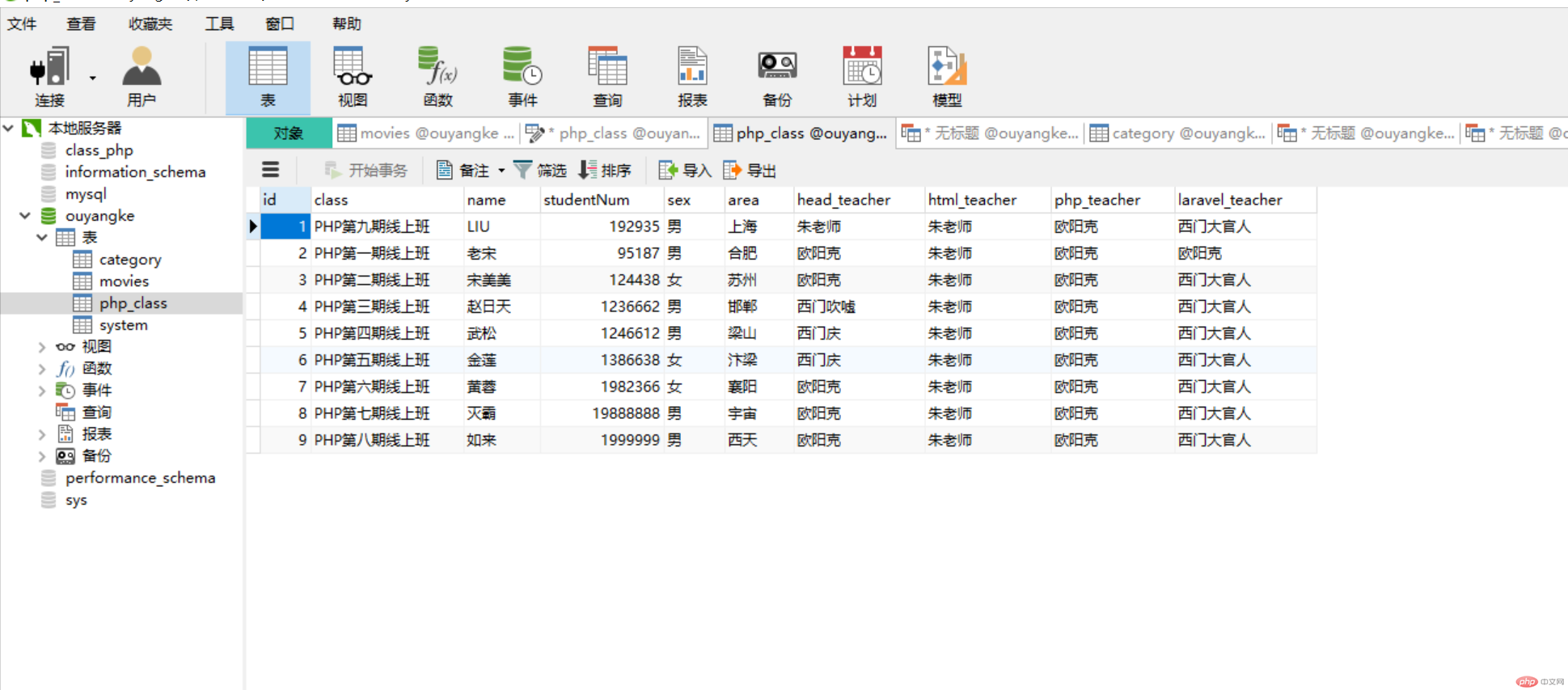Select the performance_schema database
1568x690 pixels.
140,477
